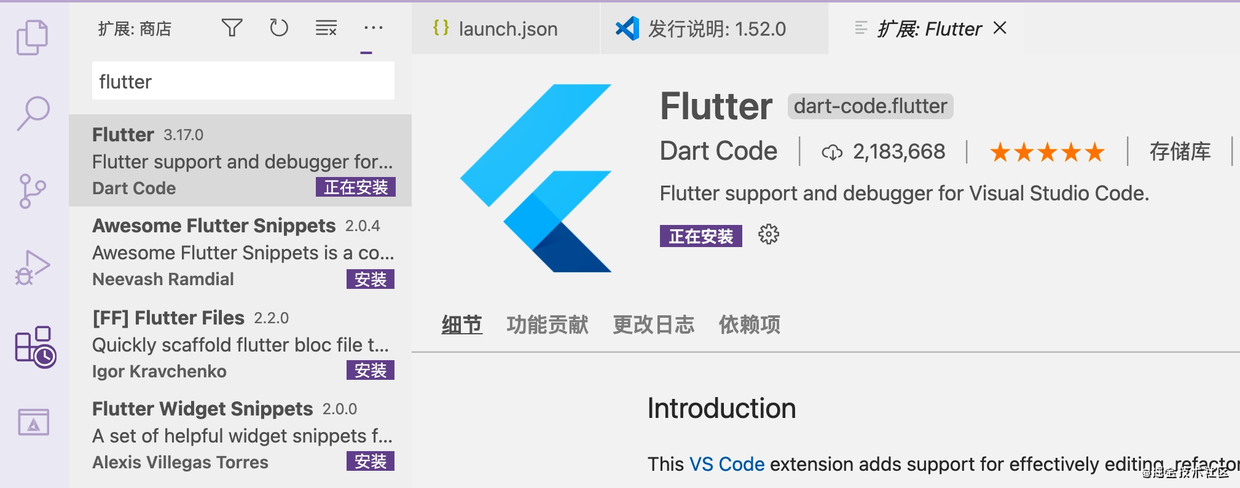Filter extensions with the funnel icon
The height and width of the screenshot is (488, 1240).
coord(232,28)
